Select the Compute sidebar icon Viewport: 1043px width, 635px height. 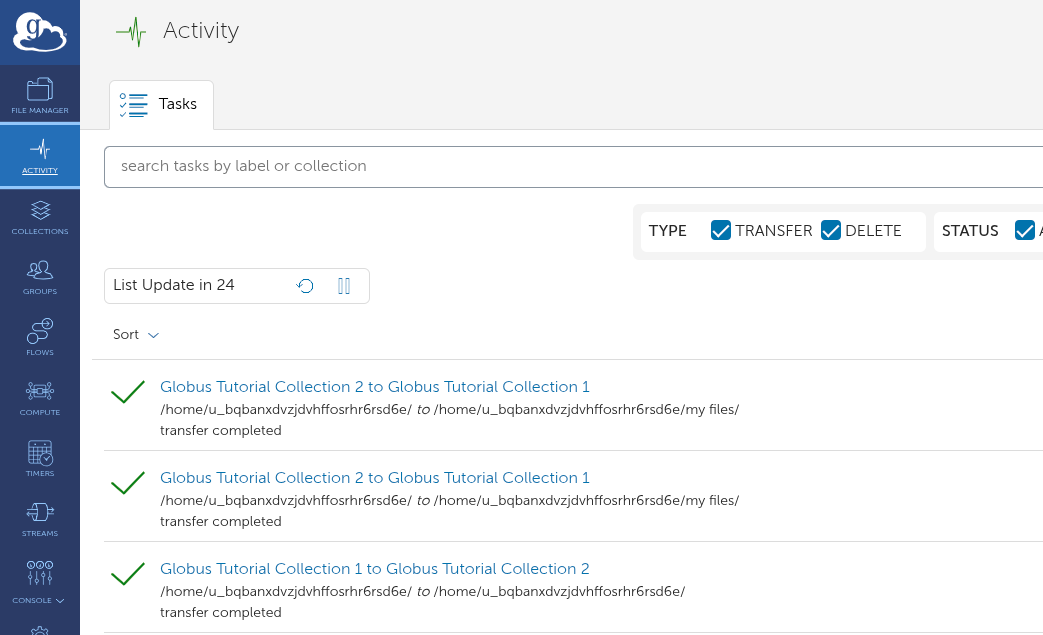40,397
